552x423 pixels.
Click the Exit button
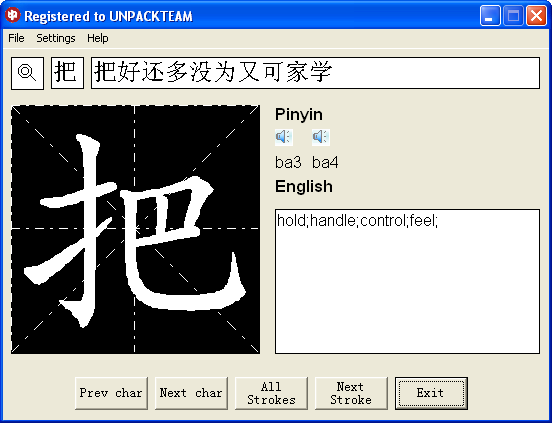coord(431,393)
